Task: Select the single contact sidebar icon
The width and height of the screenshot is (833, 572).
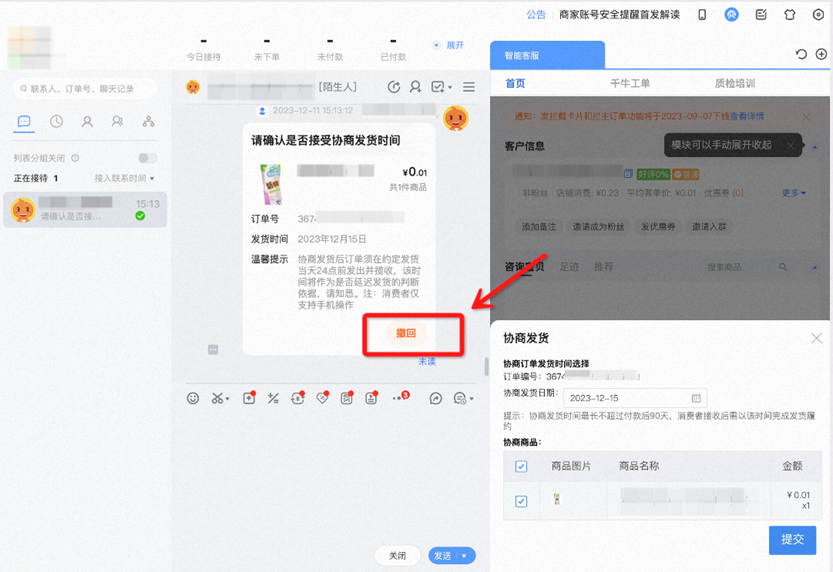Action: click(87, 122)
